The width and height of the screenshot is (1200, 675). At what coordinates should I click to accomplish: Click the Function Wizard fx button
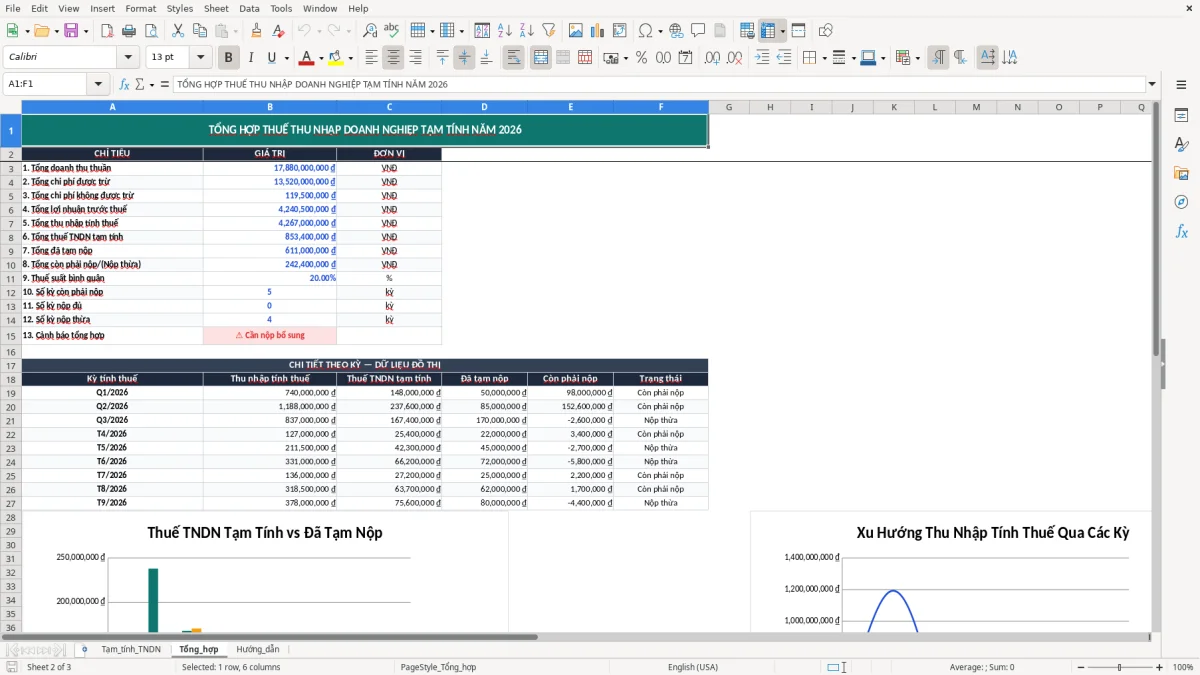(125, 85)
